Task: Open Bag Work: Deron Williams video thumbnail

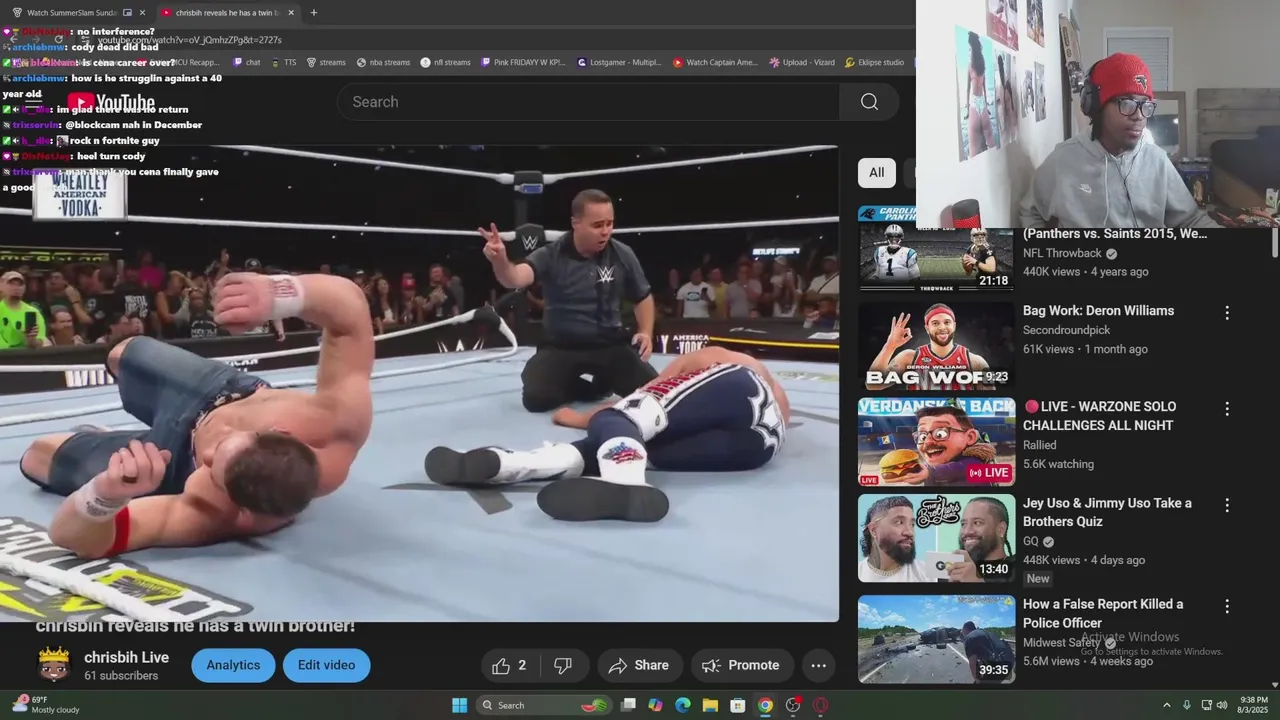Action: (x=936, y=347)
